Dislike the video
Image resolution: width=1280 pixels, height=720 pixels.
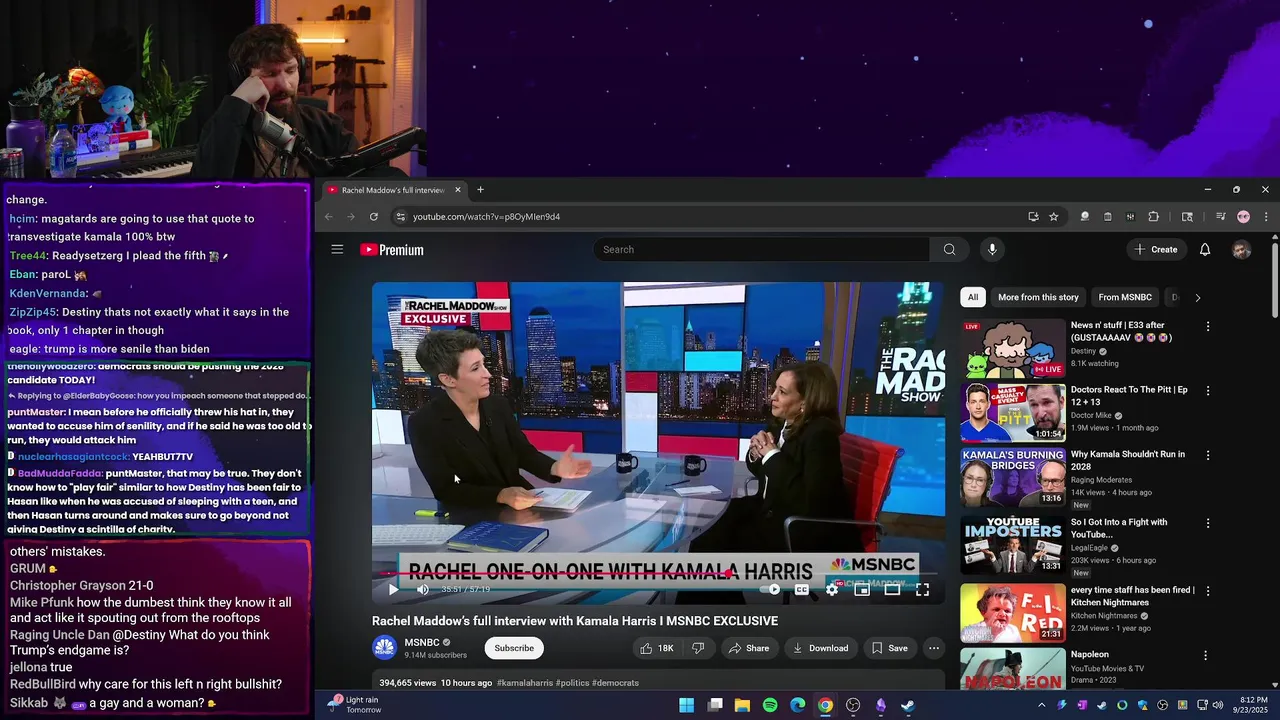(698, 648)
